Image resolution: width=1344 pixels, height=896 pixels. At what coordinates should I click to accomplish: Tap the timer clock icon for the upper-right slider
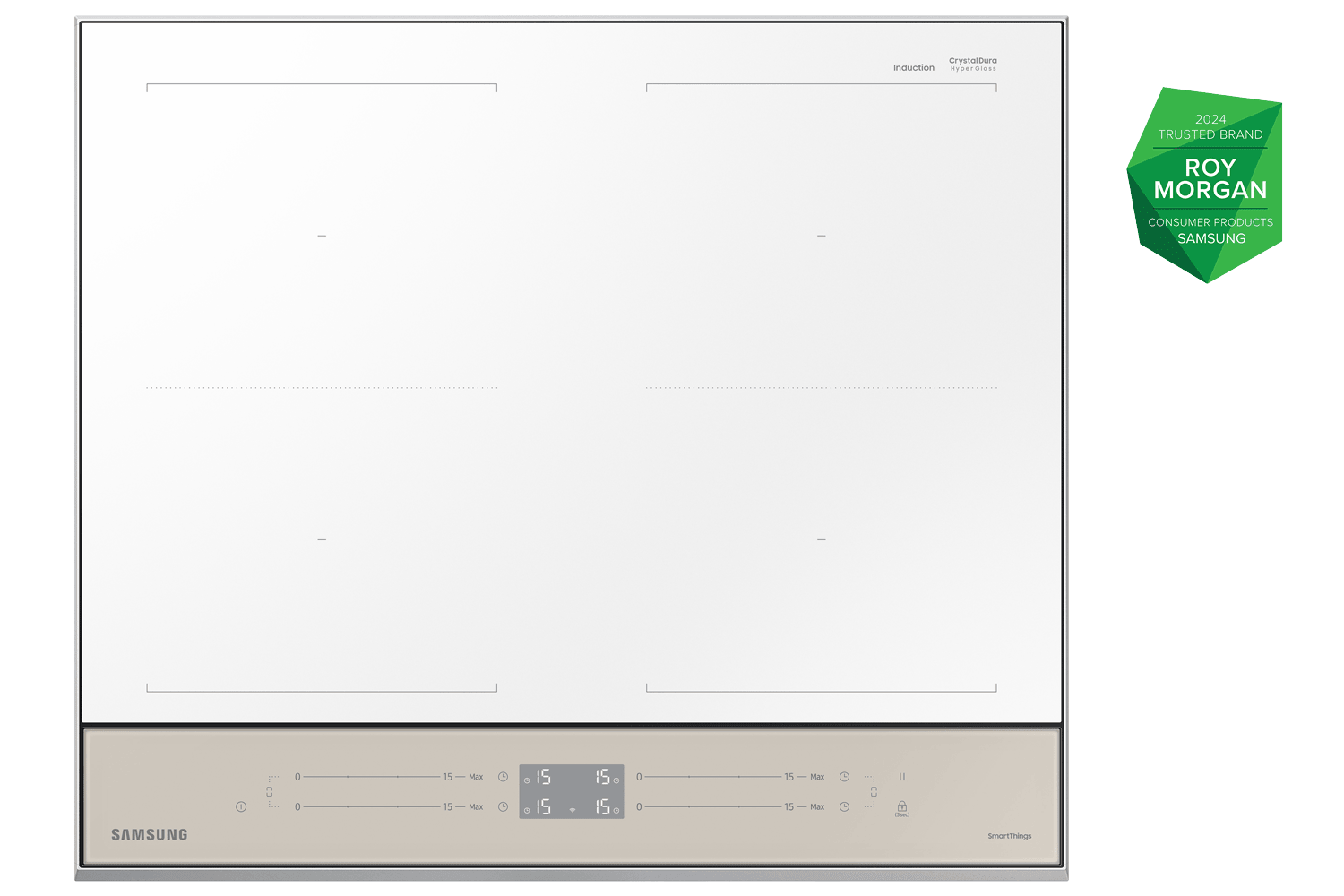(844, 777)
